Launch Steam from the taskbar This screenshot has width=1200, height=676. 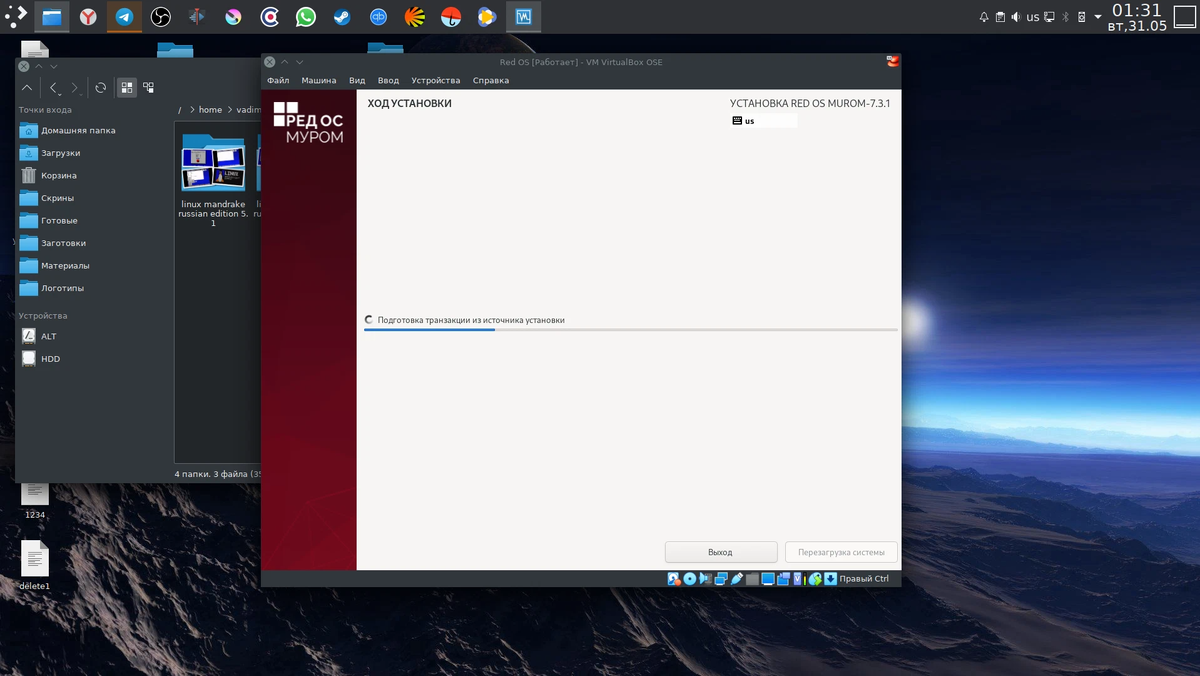tap(342, 17)
